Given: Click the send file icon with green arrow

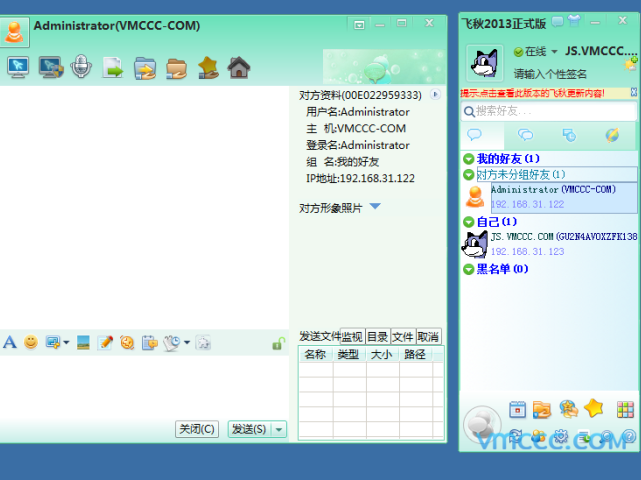Looking at the screenshot, I should [x=112, y=67].
